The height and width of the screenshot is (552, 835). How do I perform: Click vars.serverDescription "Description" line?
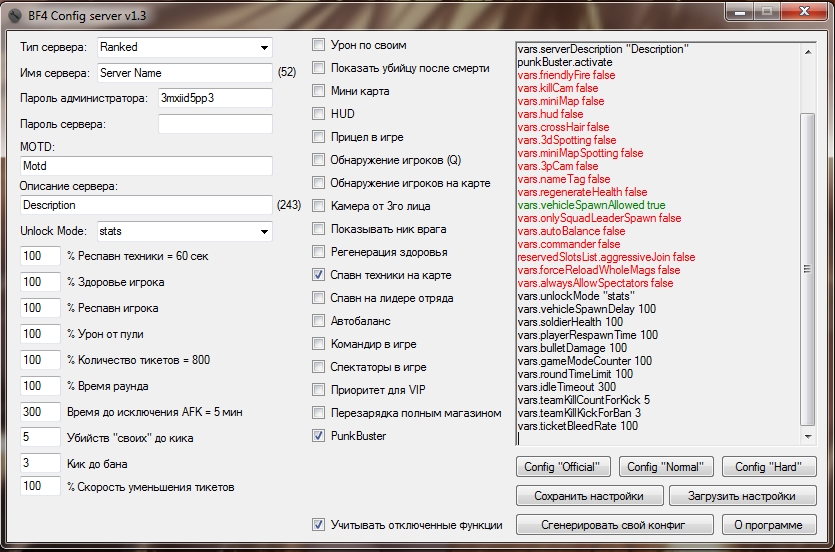point(603,49)
